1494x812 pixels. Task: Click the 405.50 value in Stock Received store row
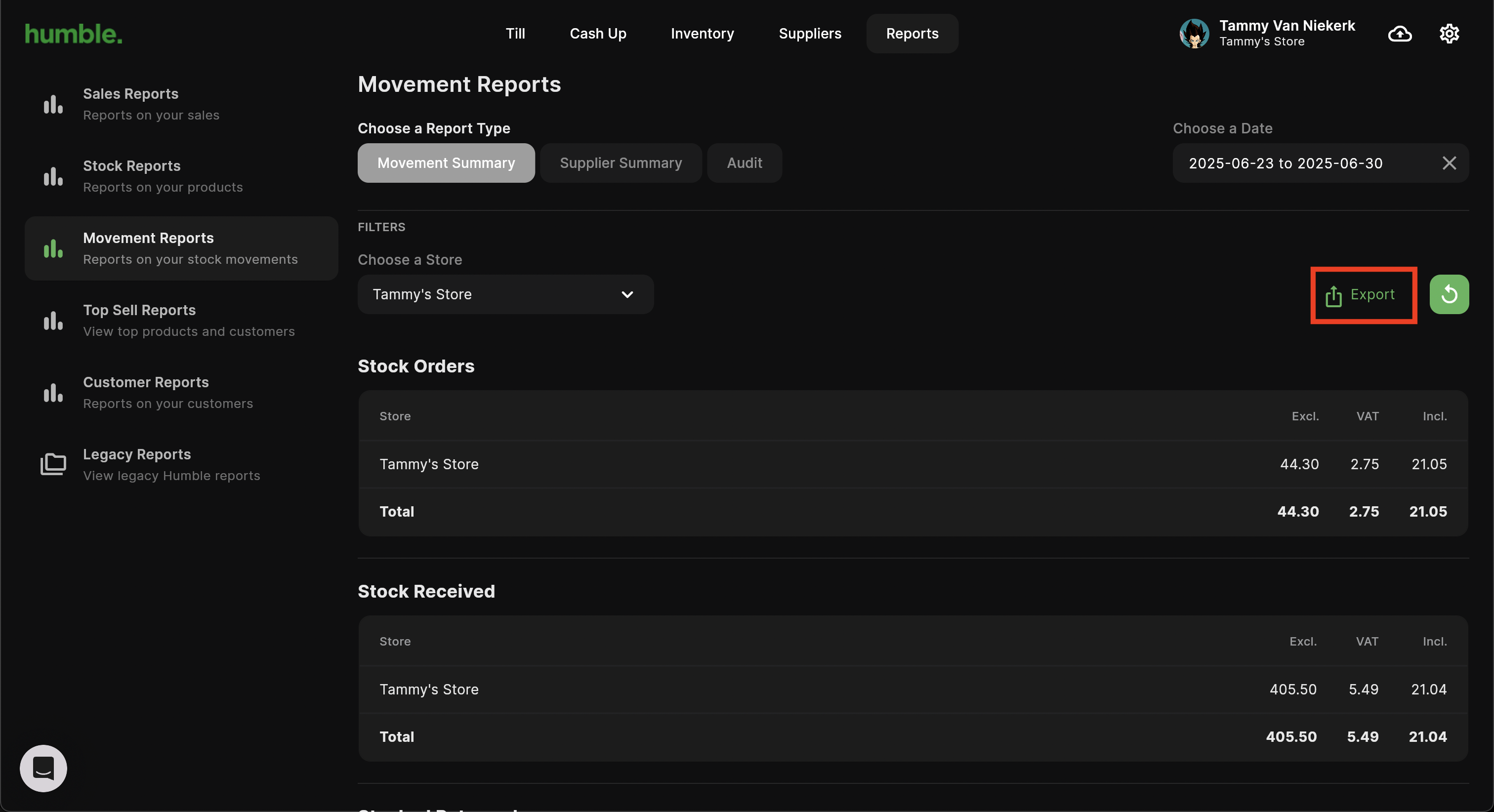click(1293, 689)
